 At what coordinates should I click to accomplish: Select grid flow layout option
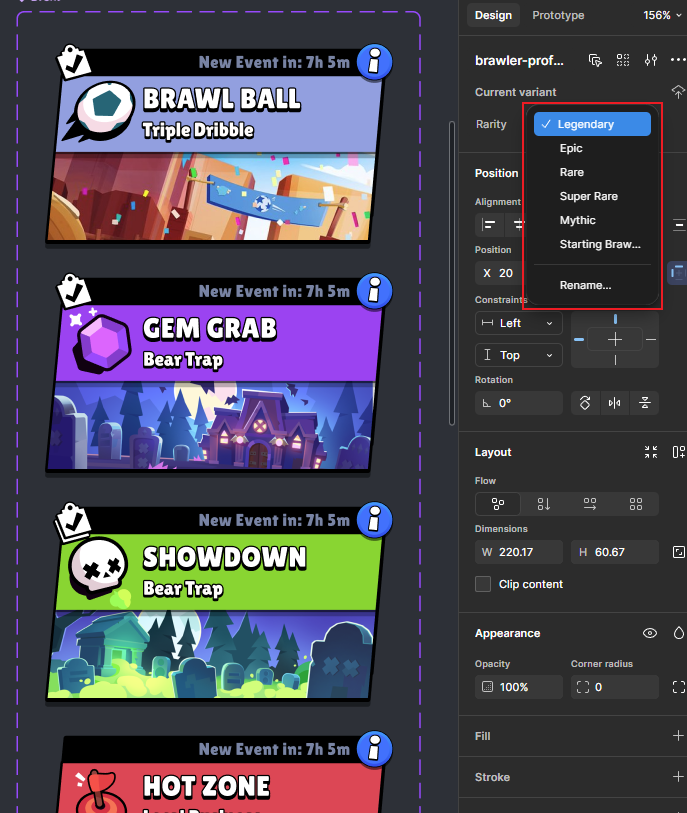636,504
